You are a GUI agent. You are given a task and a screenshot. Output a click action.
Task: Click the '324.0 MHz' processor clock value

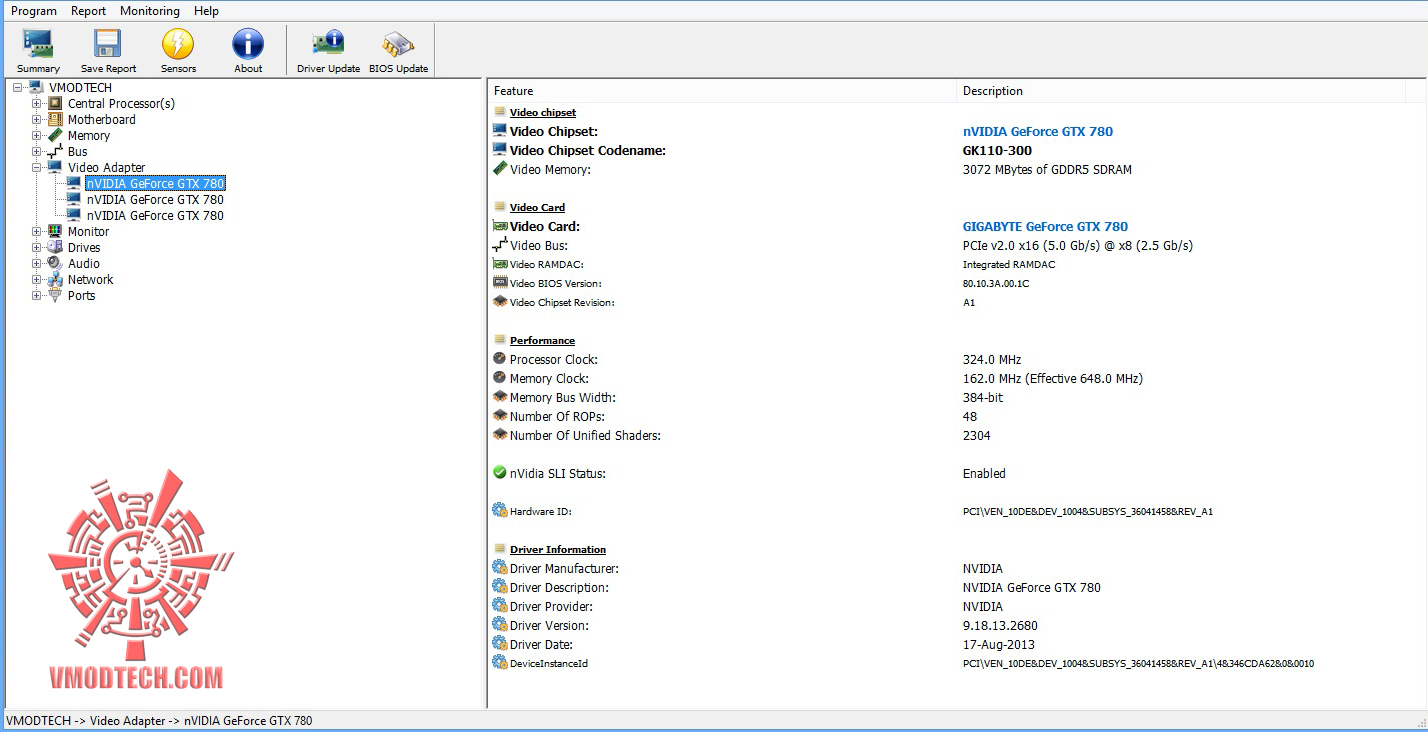coord(992,359)
